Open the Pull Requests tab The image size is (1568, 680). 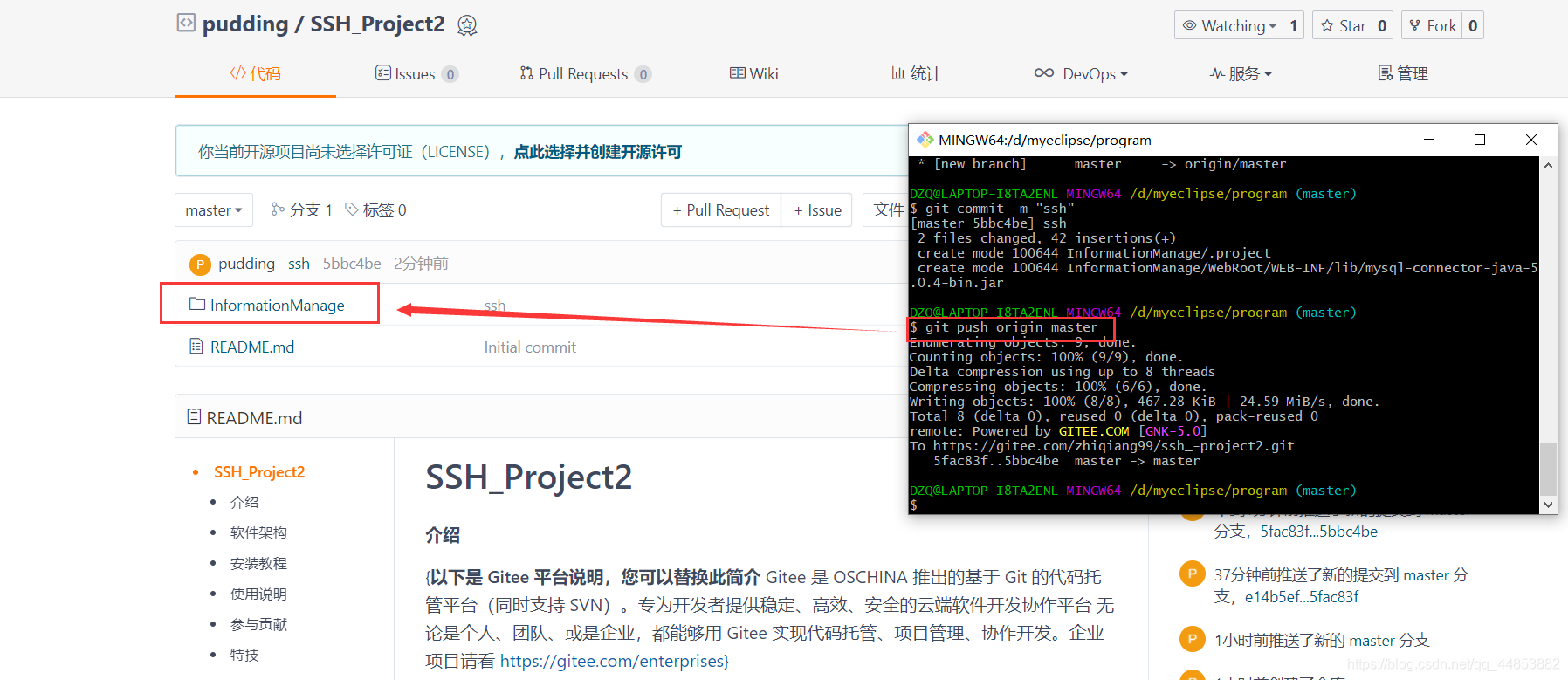click(585, 73)
